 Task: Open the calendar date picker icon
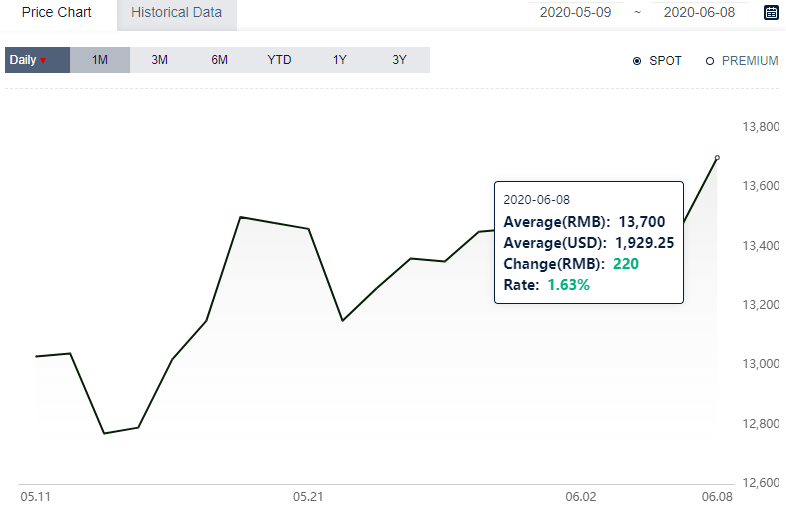[771, 12]
